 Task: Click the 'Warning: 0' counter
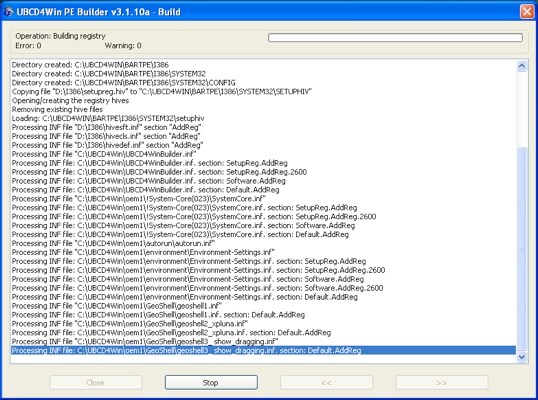(123, 46)
